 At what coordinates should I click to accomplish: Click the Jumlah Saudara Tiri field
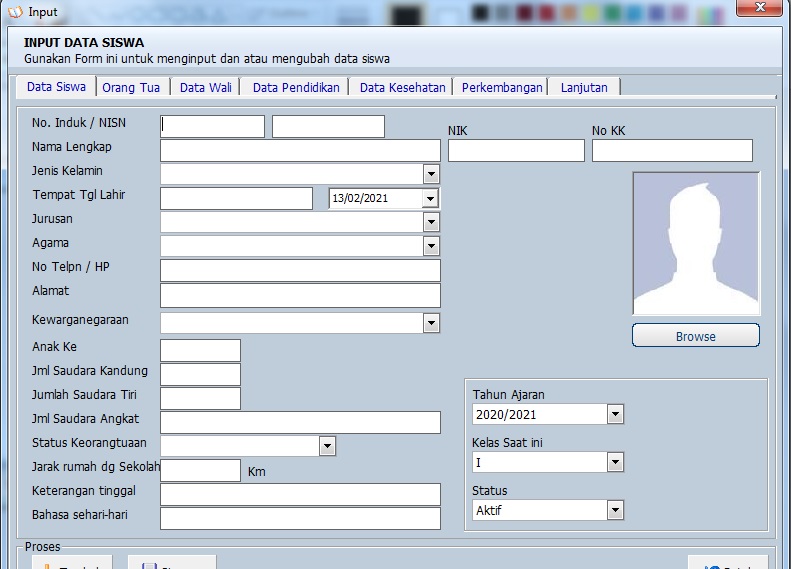point(200,399)
